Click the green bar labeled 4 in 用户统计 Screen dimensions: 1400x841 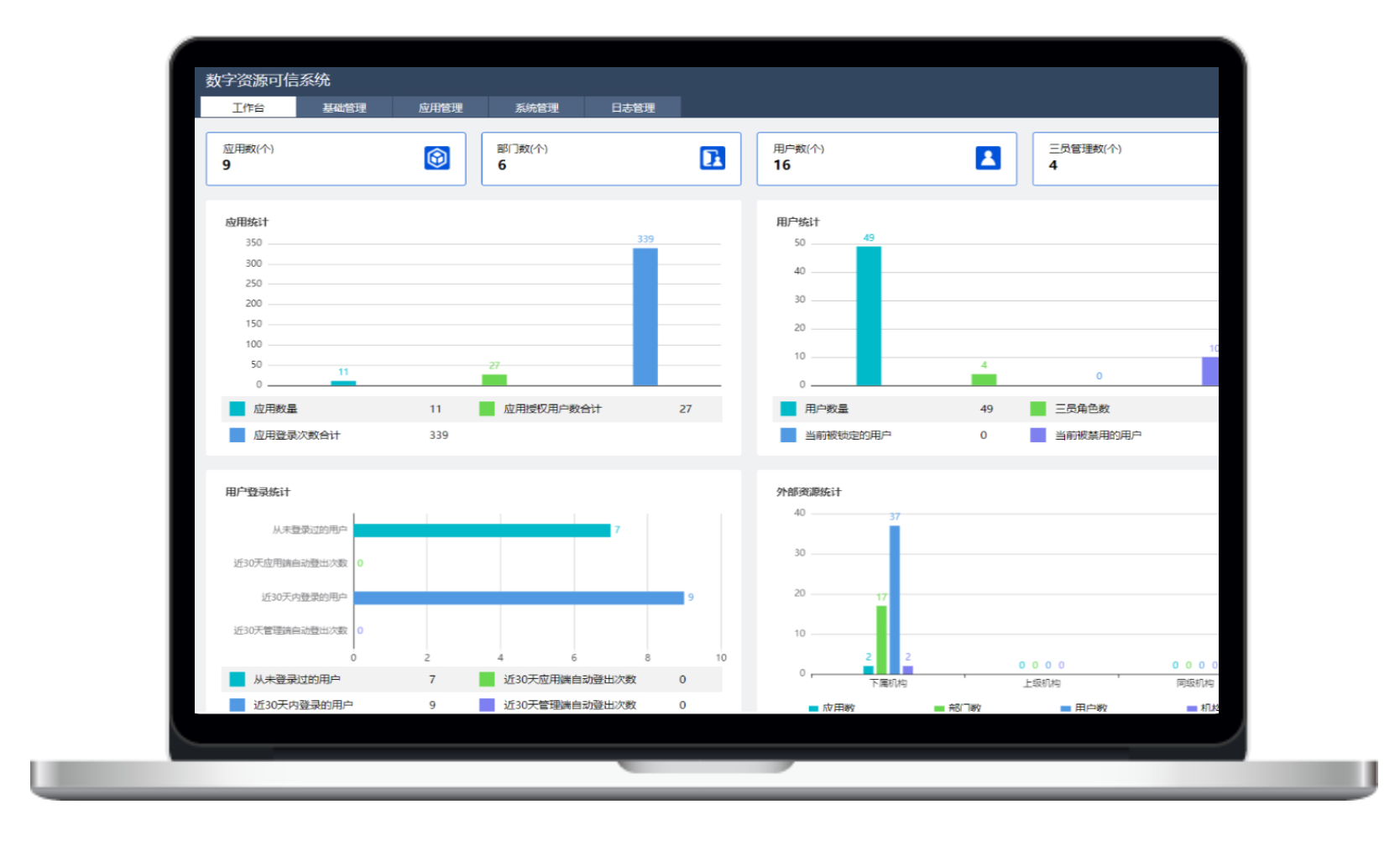click(984, 379)
